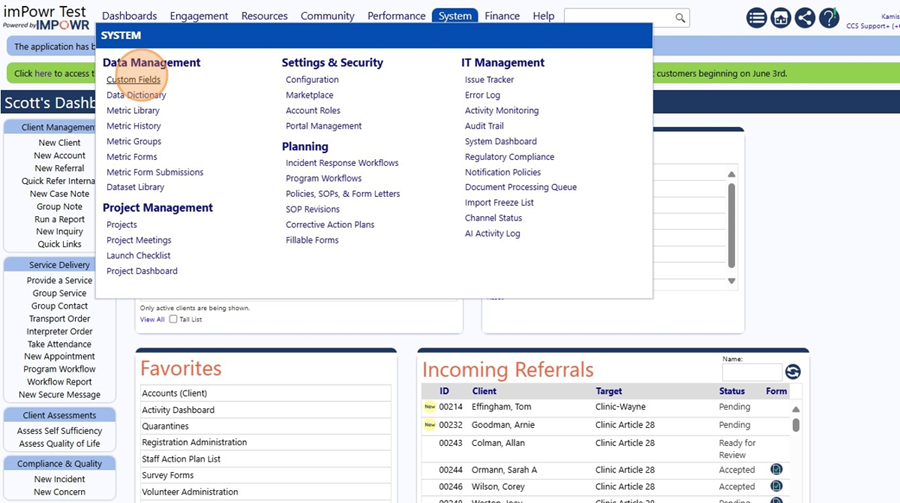Screen dimensions: 900x503
Task: Click View All link under client list
Action: pos(152,319)
